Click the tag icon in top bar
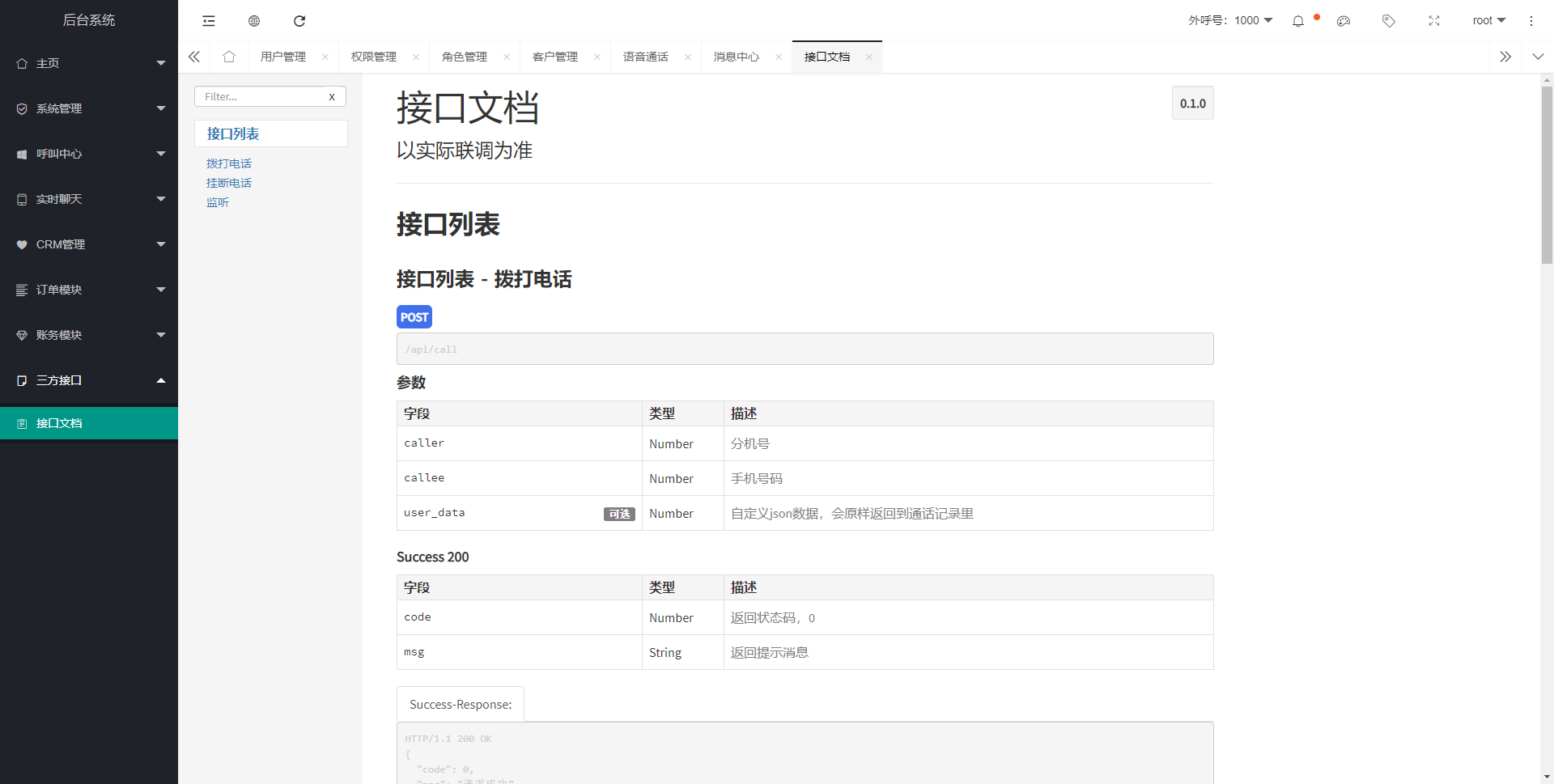This screenshot has height=784, width=1554. tap(1389, 21)
